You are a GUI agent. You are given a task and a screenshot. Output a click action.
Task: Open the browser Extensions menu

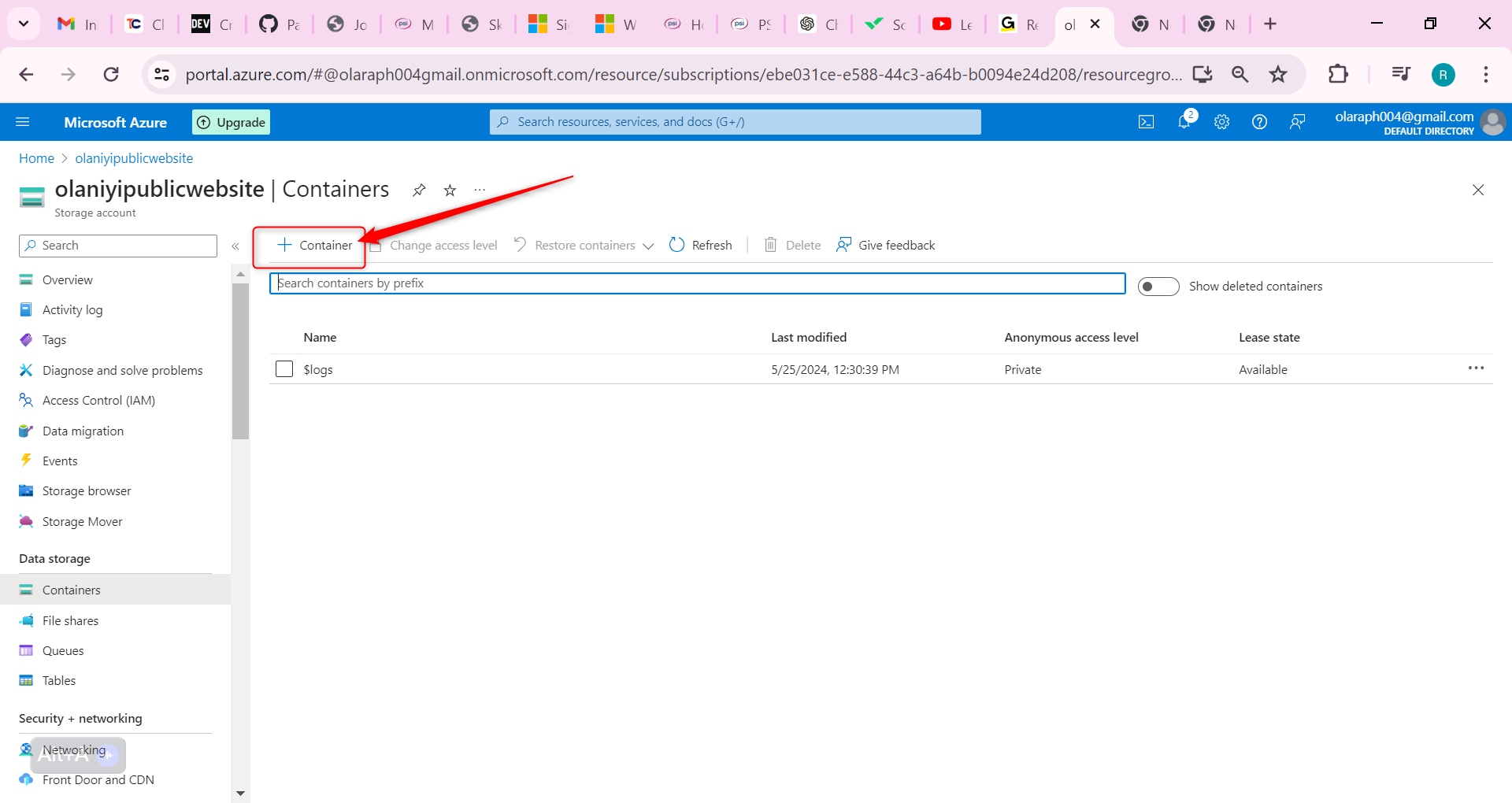(1338, 75)
